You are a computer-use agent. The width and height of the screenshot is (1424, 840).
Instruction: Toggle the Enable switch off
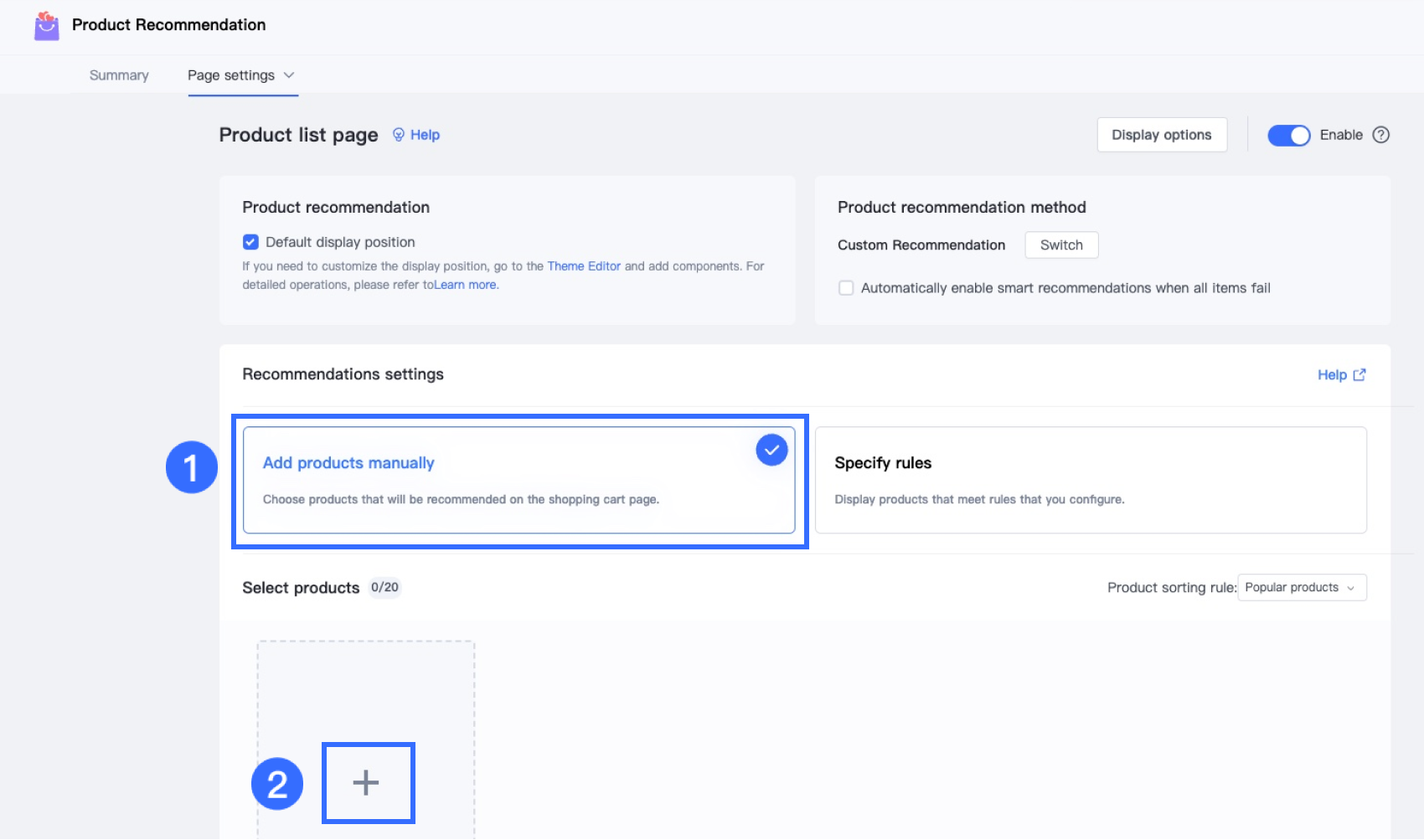click(x=1288, y=135)
